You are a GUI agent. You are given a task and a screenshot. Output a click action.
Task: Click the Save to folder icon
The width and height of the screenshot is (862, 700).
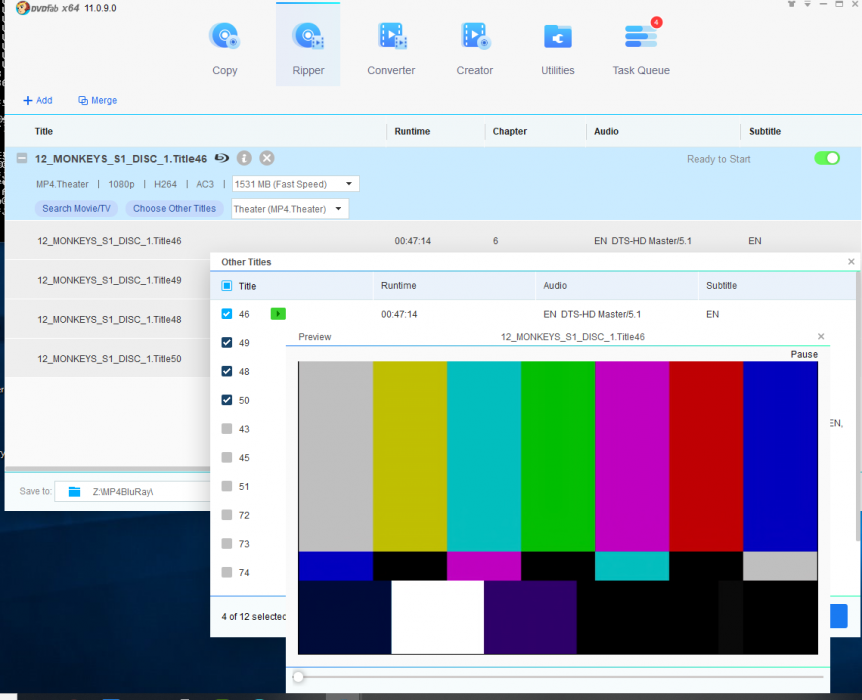point(74,491)
